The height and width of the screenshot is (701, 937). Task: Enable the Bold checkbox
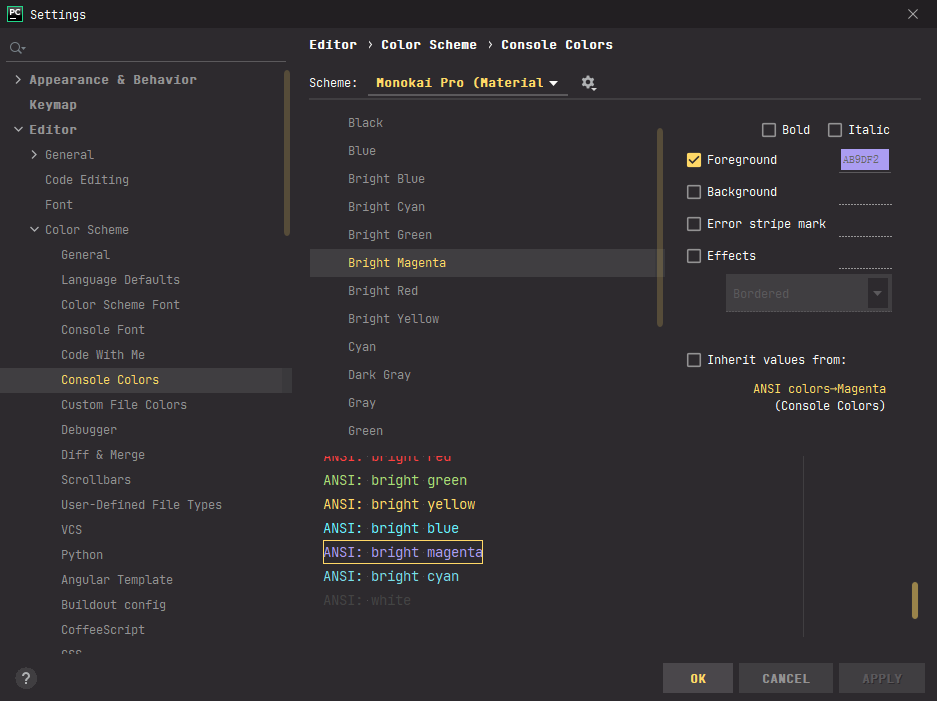pos(769,130)
